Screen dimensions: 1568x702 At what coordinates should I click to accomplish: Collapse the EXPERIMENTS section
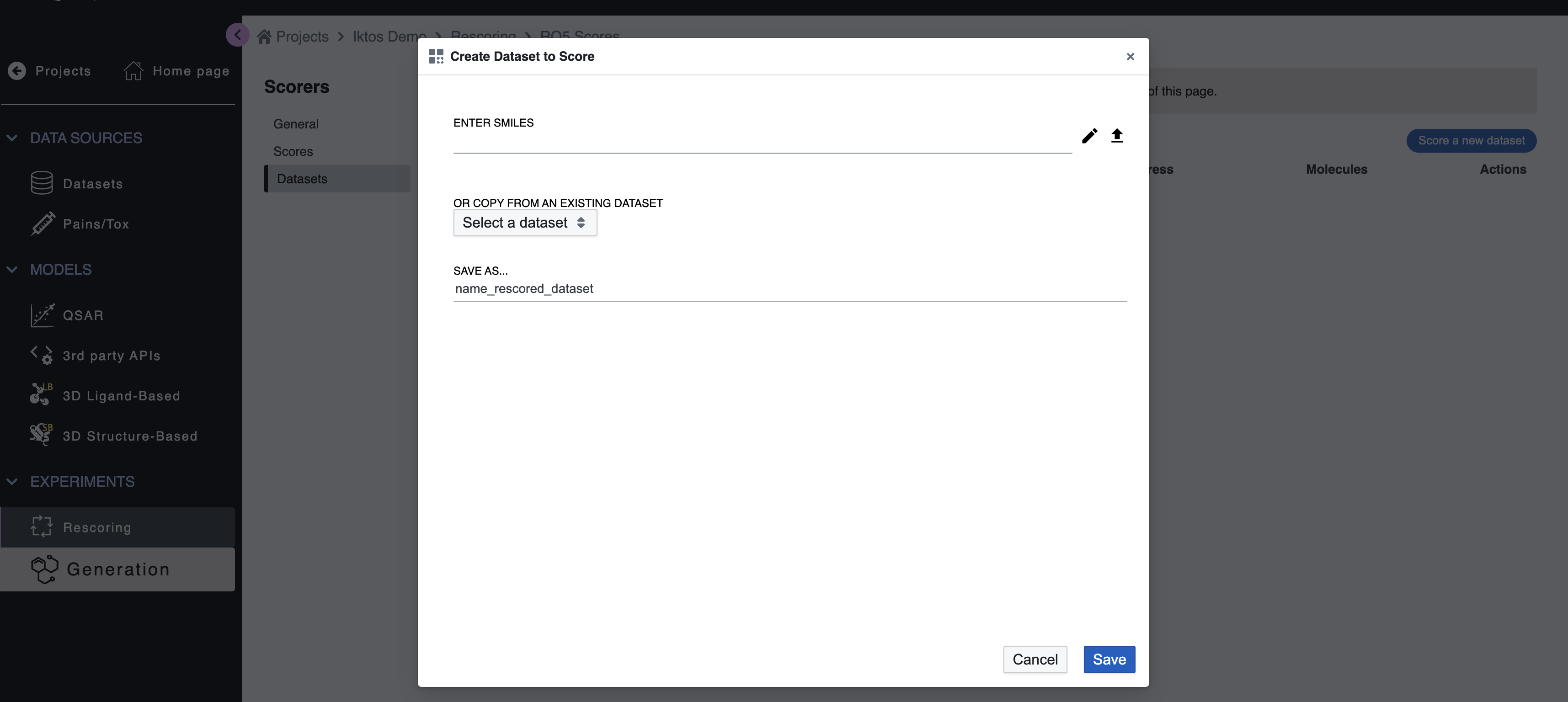pyautogui.click(x=12, y=481)
